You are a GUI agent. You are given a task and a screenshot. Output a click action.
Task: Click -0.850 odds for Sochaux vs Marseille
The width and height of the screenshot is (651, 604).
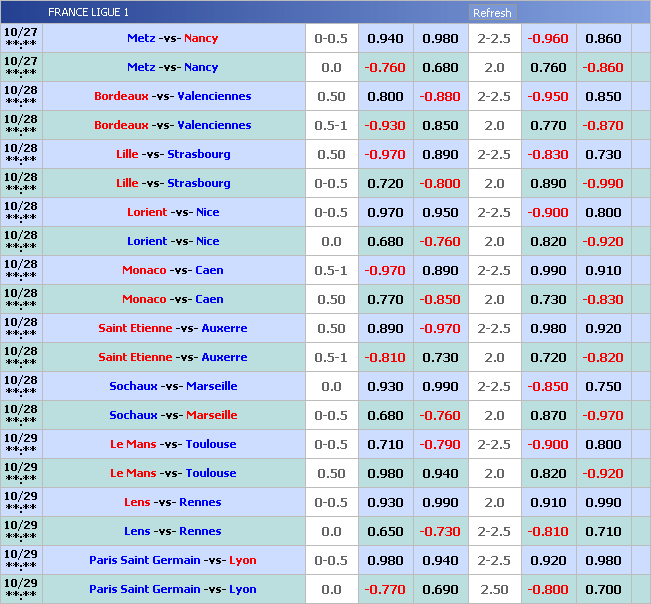pyautogui.click(x=548, y=386)
